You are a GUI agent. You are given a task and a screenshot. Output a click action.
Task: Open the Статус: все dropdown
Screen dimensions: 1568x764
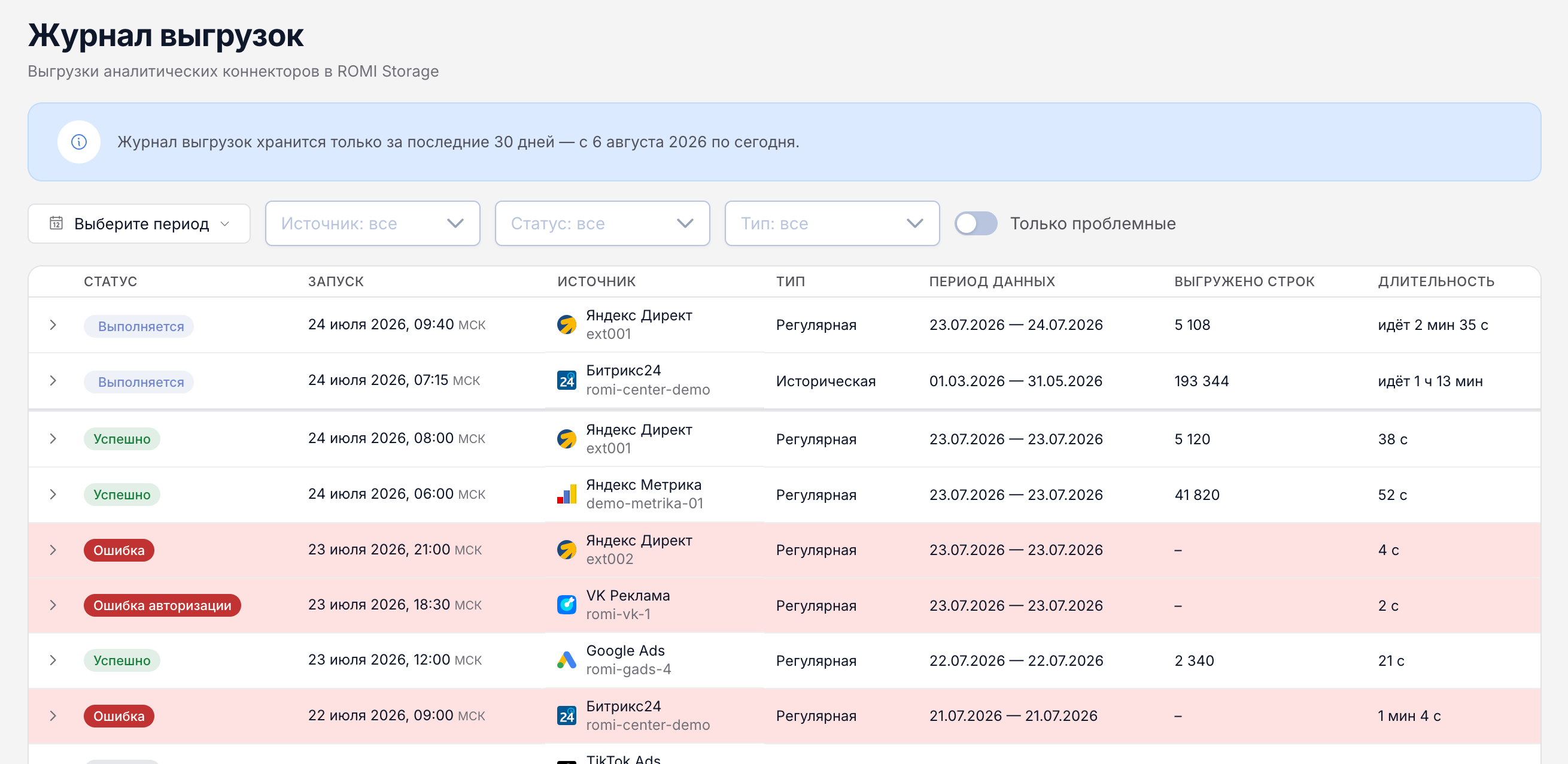(603, 223)
